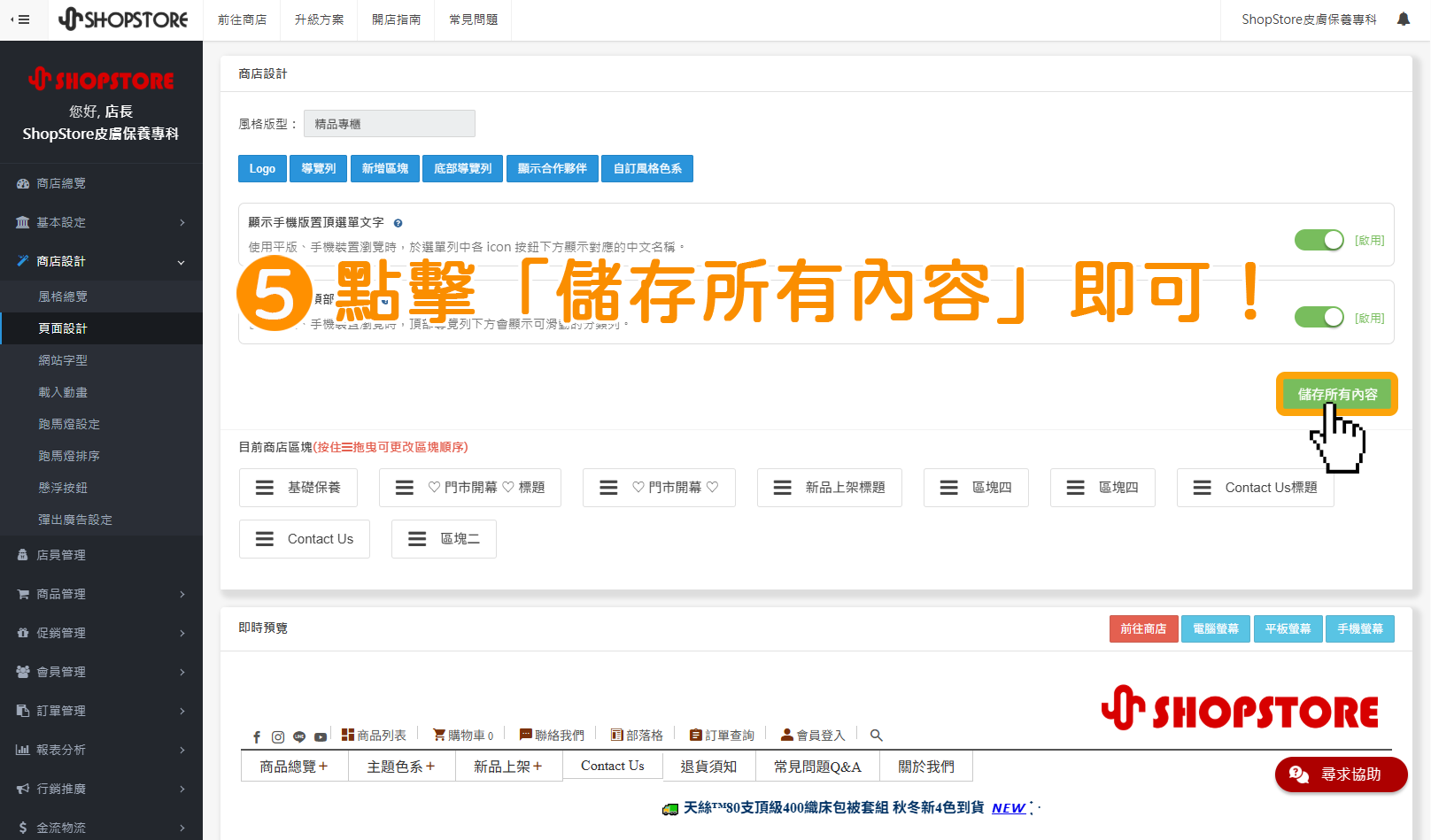Viewport: 1431px width, 840px height.
Task: Click the drag handle icon of Contact Us標題 block
Action: coord(1203,488)
